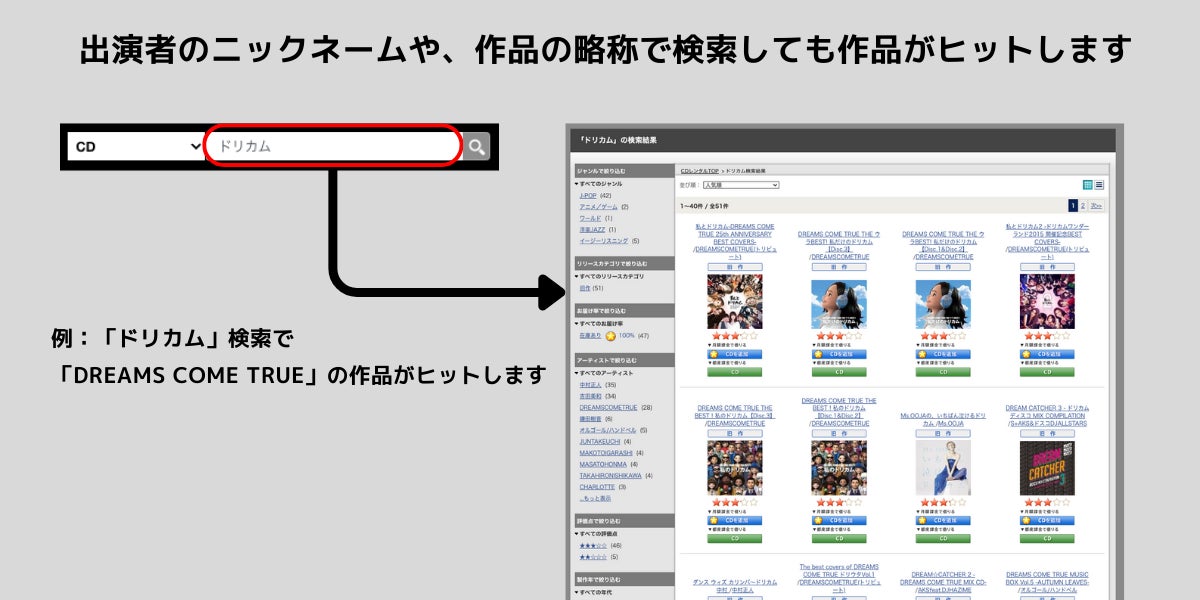Open the 人気順 sort order dropdown

tap(741, 185)
